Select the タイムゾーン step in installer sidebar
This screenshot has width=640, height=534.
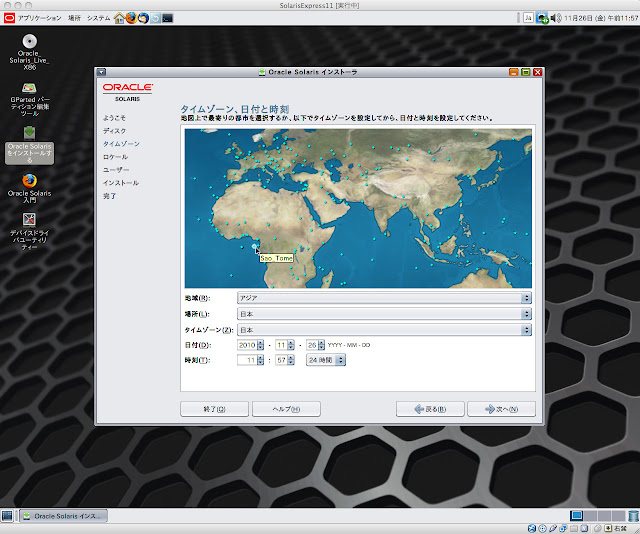121,144
